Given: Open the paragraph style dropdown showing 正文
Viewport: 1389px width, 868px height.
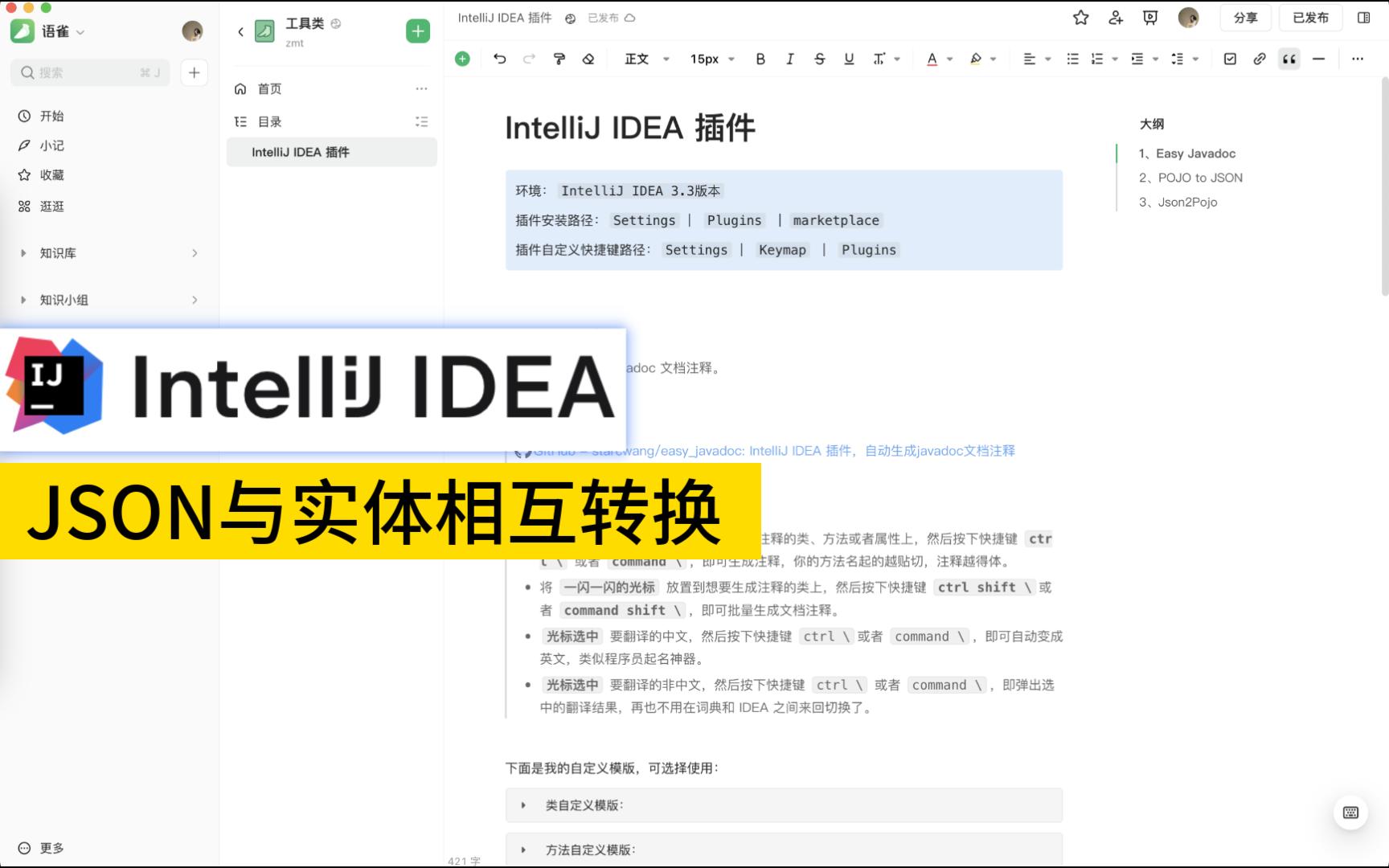Looking at the screenshot, I should coord(647,59).
